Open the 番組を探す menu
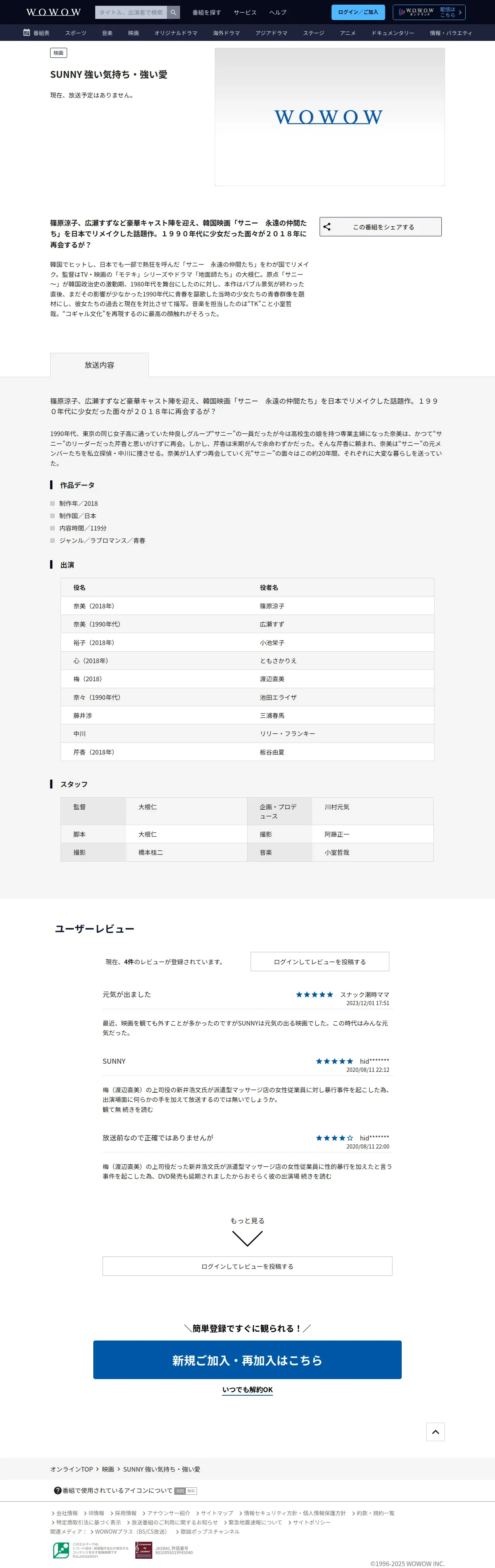The width and height of the screenshot is (495, 1568). 206,12
